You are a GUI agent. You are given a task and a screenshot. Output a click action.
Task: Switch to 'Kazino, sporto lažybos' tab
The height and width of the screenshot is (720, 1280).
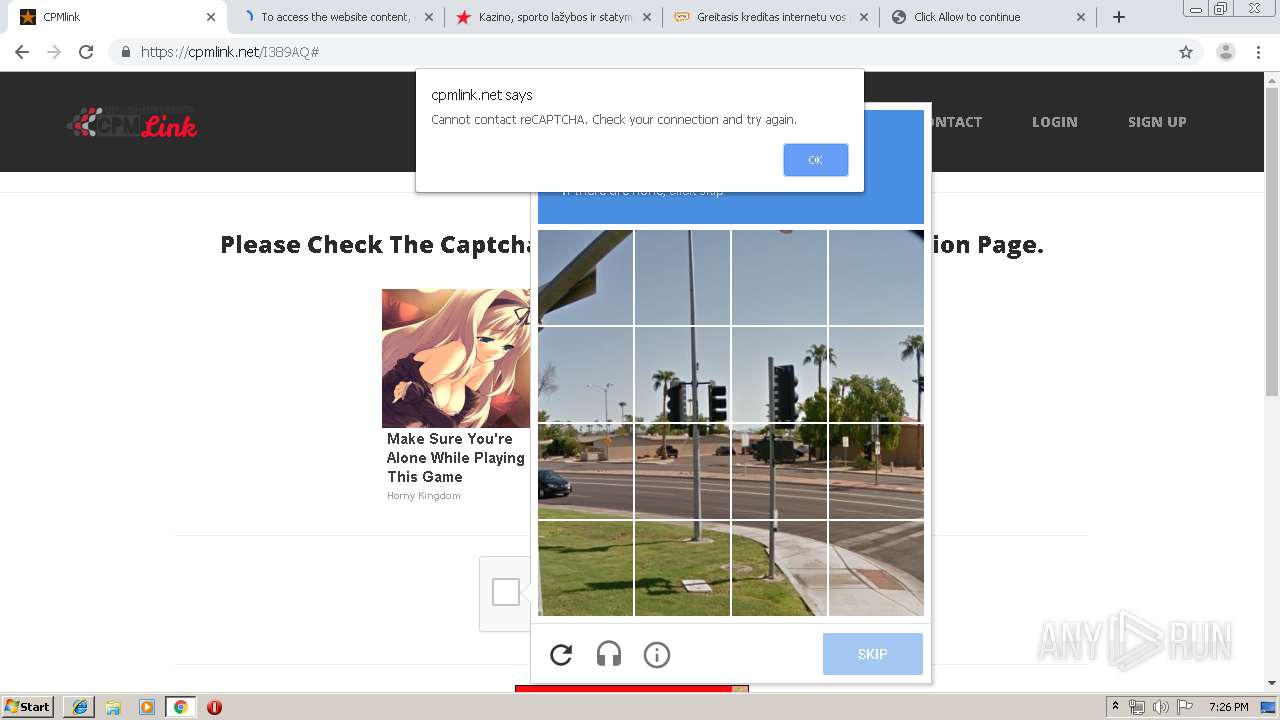[x=555, y=17]
